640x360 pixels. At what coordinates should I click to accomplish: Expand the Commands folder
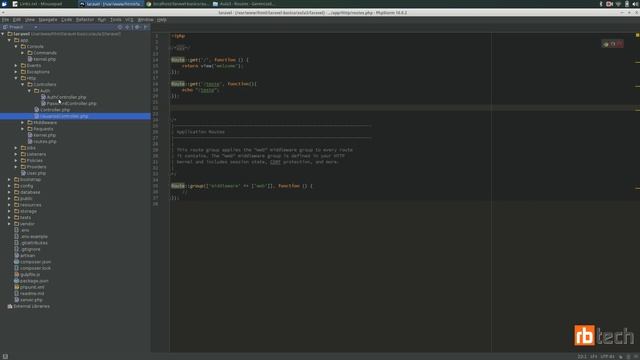tap(23, 53)
